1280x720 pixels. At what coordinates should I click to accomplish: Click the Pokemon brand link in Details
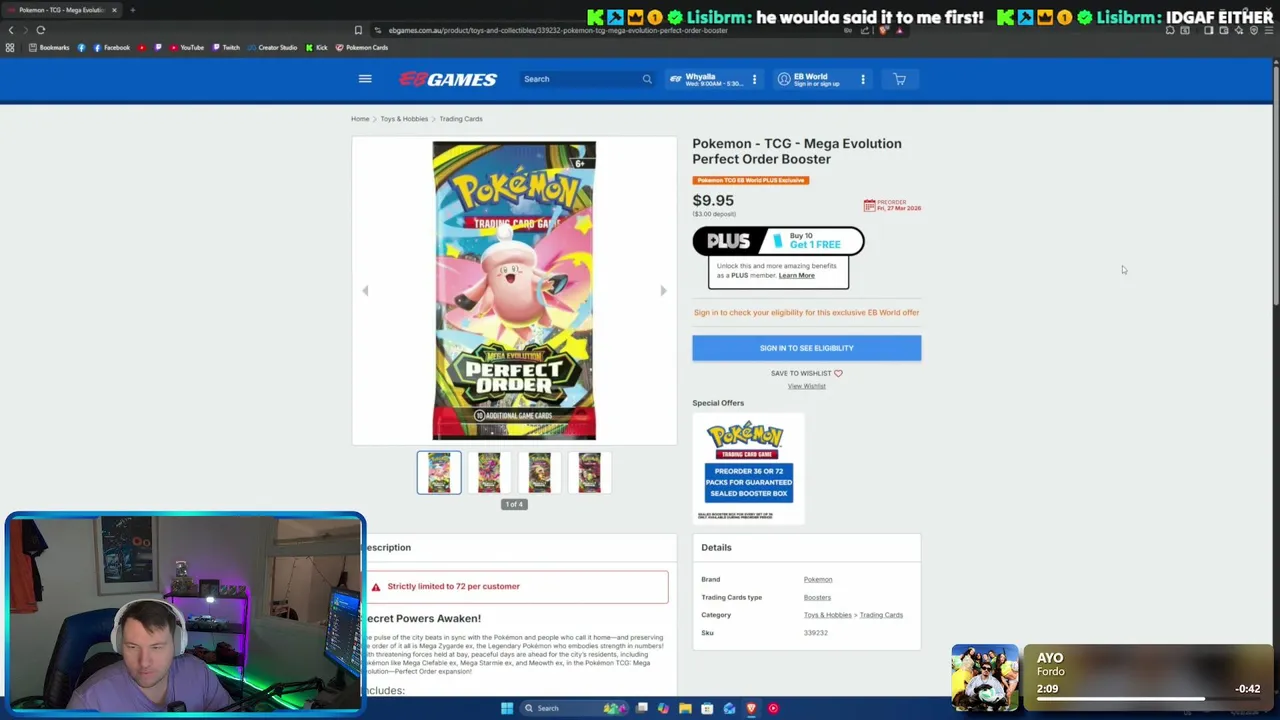(818, 579)
